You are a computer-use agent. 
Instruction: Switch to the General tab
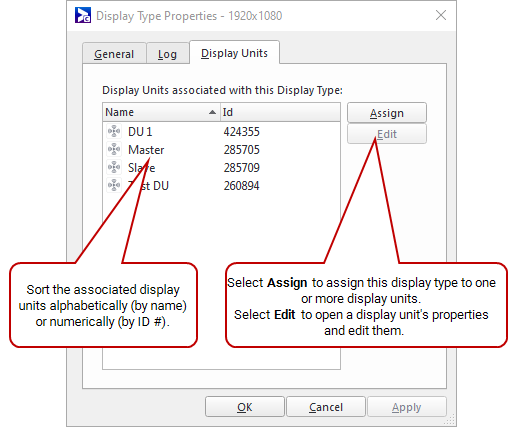click(x=114, y=54)
